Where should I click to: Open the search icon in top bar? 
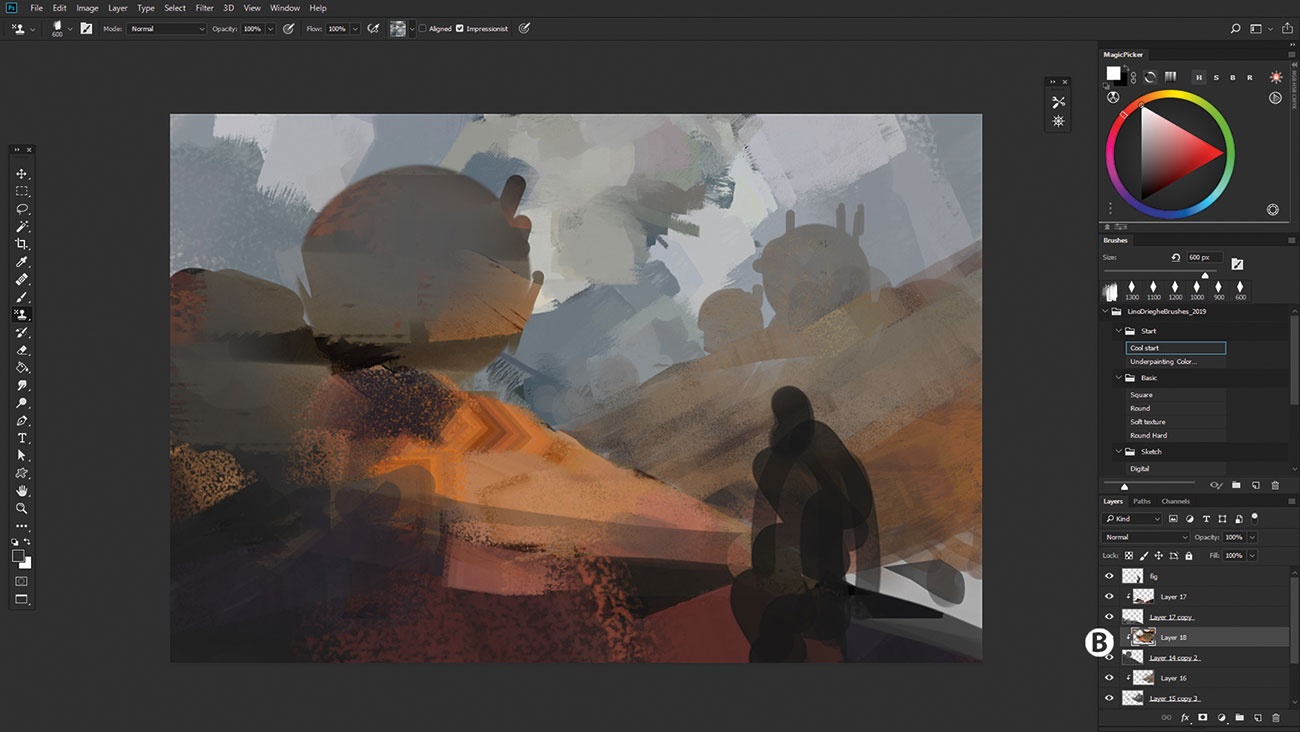[1235, 29]
